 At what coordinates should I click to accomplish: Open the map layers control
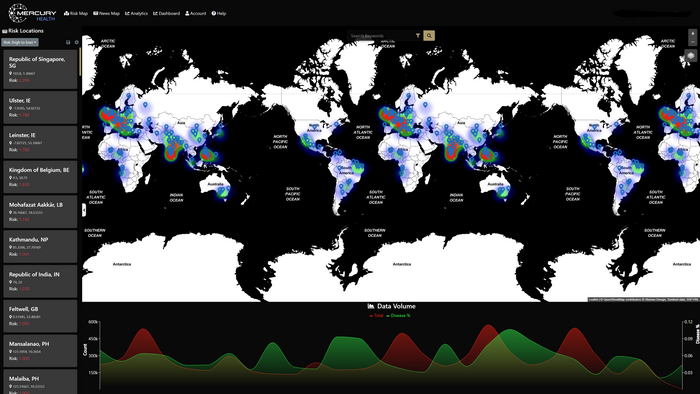[x=691, y=56]
